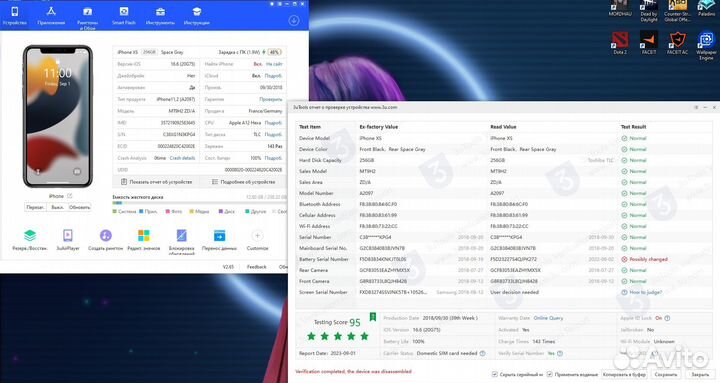The height and width of the screenshot is (383, 720).
Task: Open the FACEIT desktop shortcut
Action: (x=649, y=43)
